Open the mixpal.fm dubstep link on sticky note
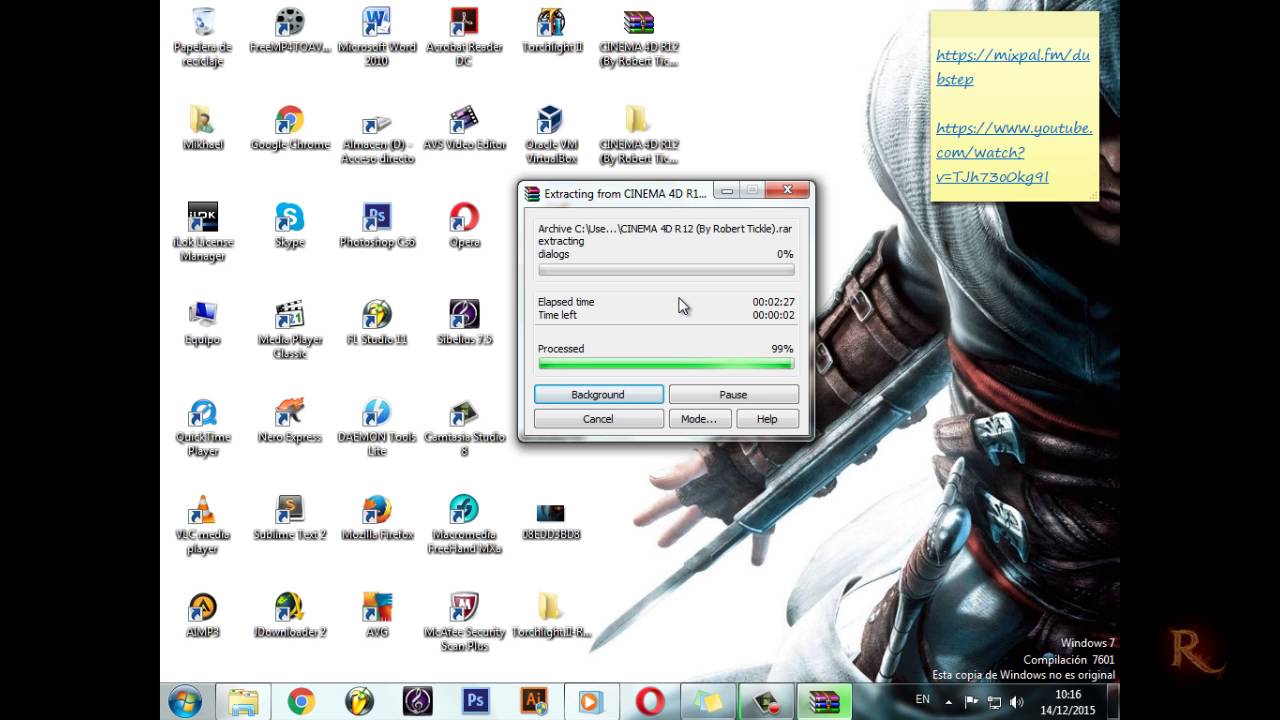The height and width of the screenshot is (720, 1280). [x=1012, y=67]
